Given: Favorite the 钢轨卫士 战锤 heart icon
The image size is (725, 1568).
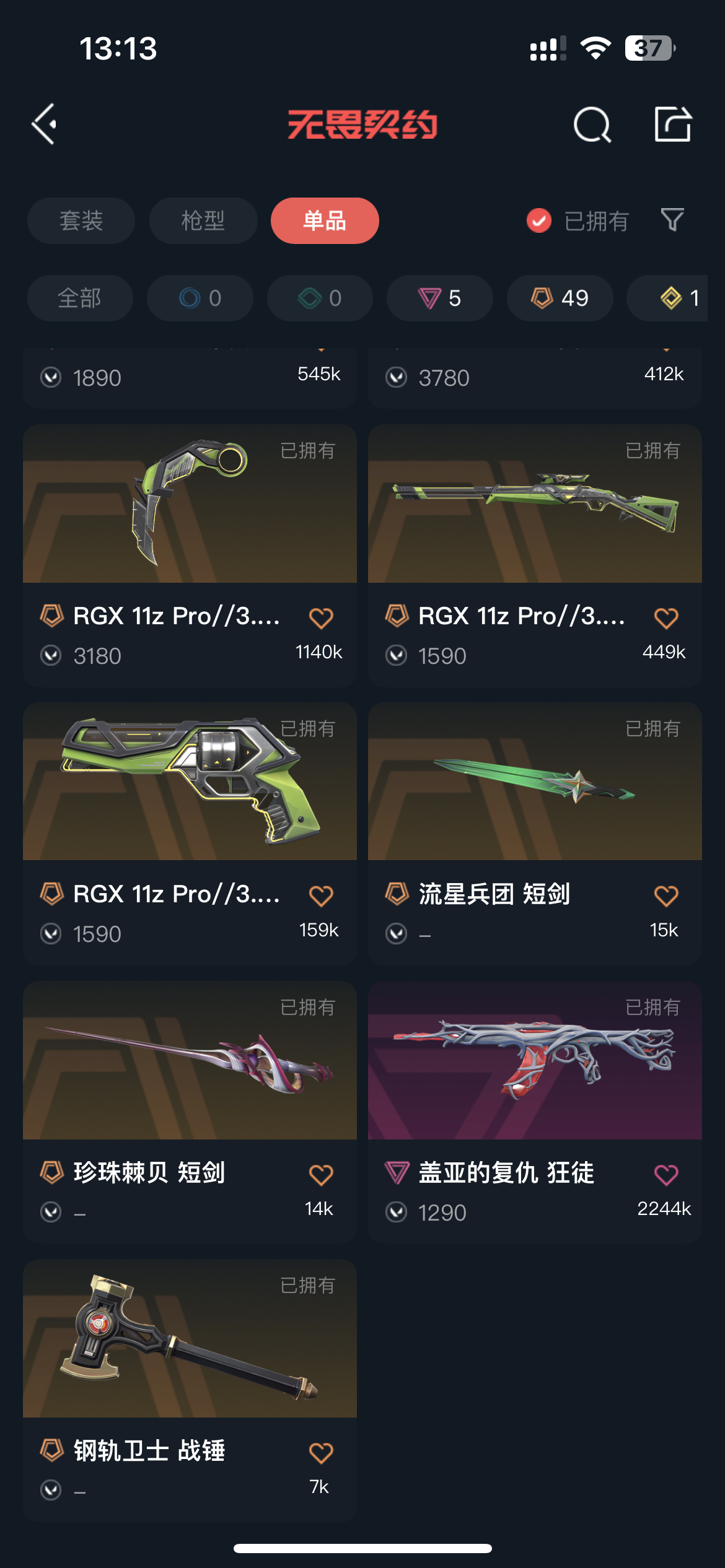Looking at the screenshot, I should click(321, 1452).
